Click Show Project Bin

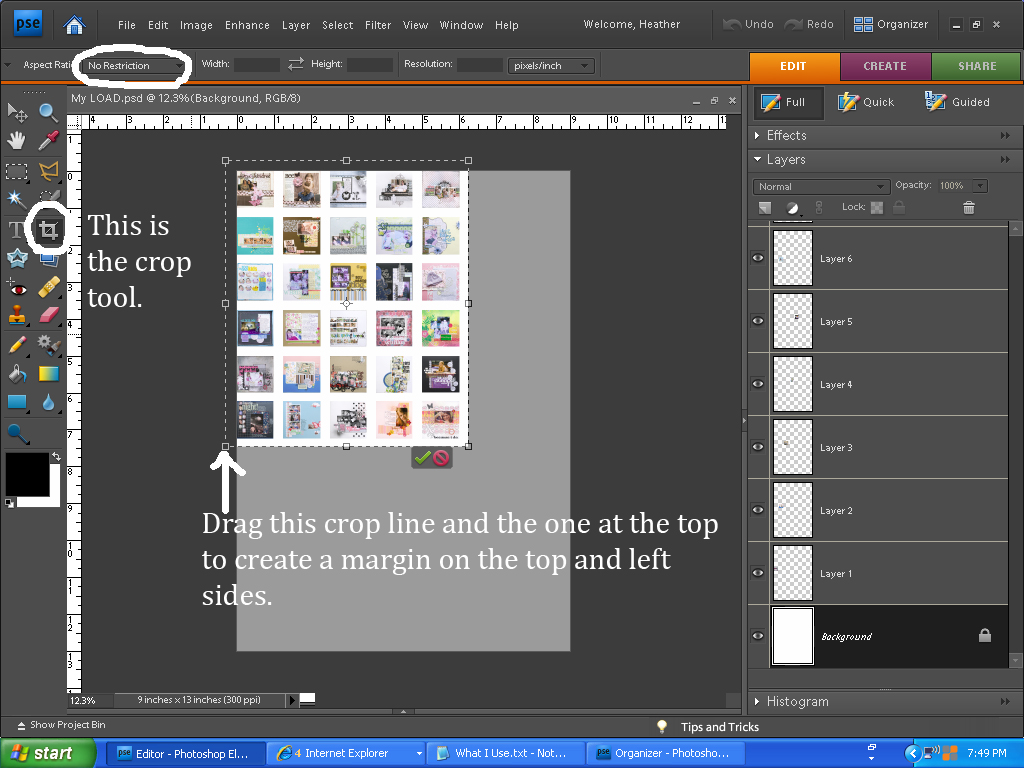59,725
